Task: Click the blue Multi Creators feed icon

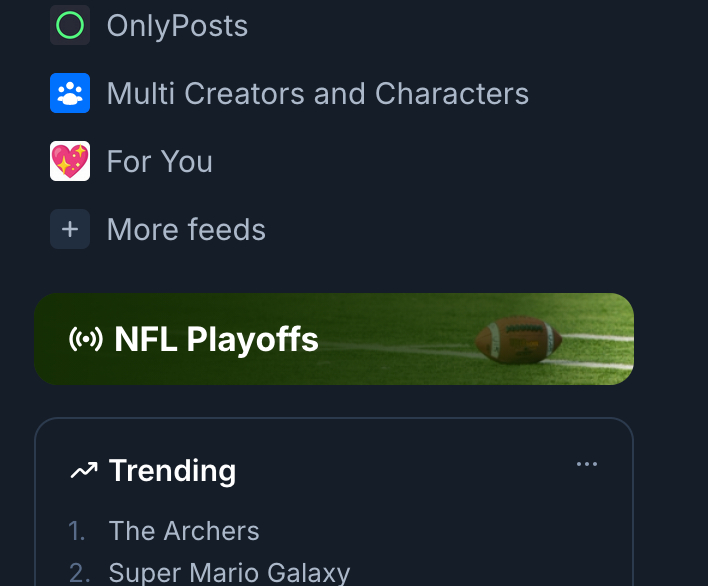Action: [x=70, y=93]
